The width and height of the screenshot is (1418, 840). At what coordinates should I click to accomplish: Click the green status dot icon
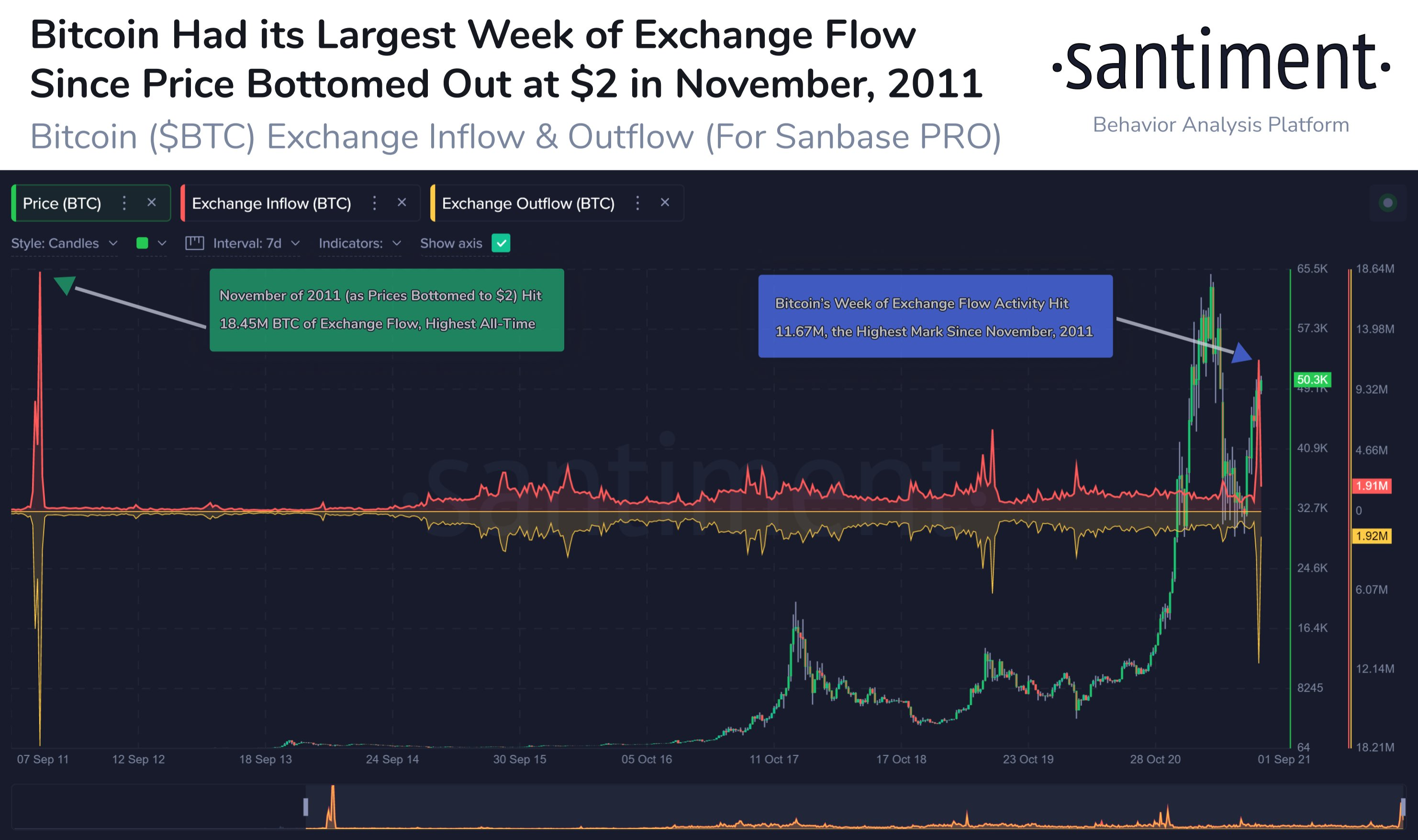click(1387, 203)
